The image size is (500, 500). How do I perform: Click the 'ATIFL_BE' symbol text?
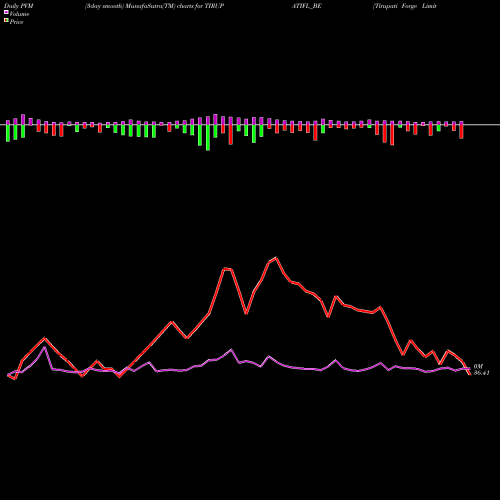tap(307, 6)
